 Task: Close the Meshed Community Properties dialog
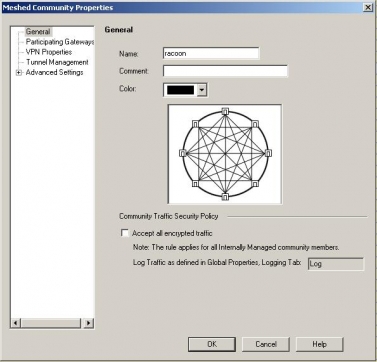point(367,7)
